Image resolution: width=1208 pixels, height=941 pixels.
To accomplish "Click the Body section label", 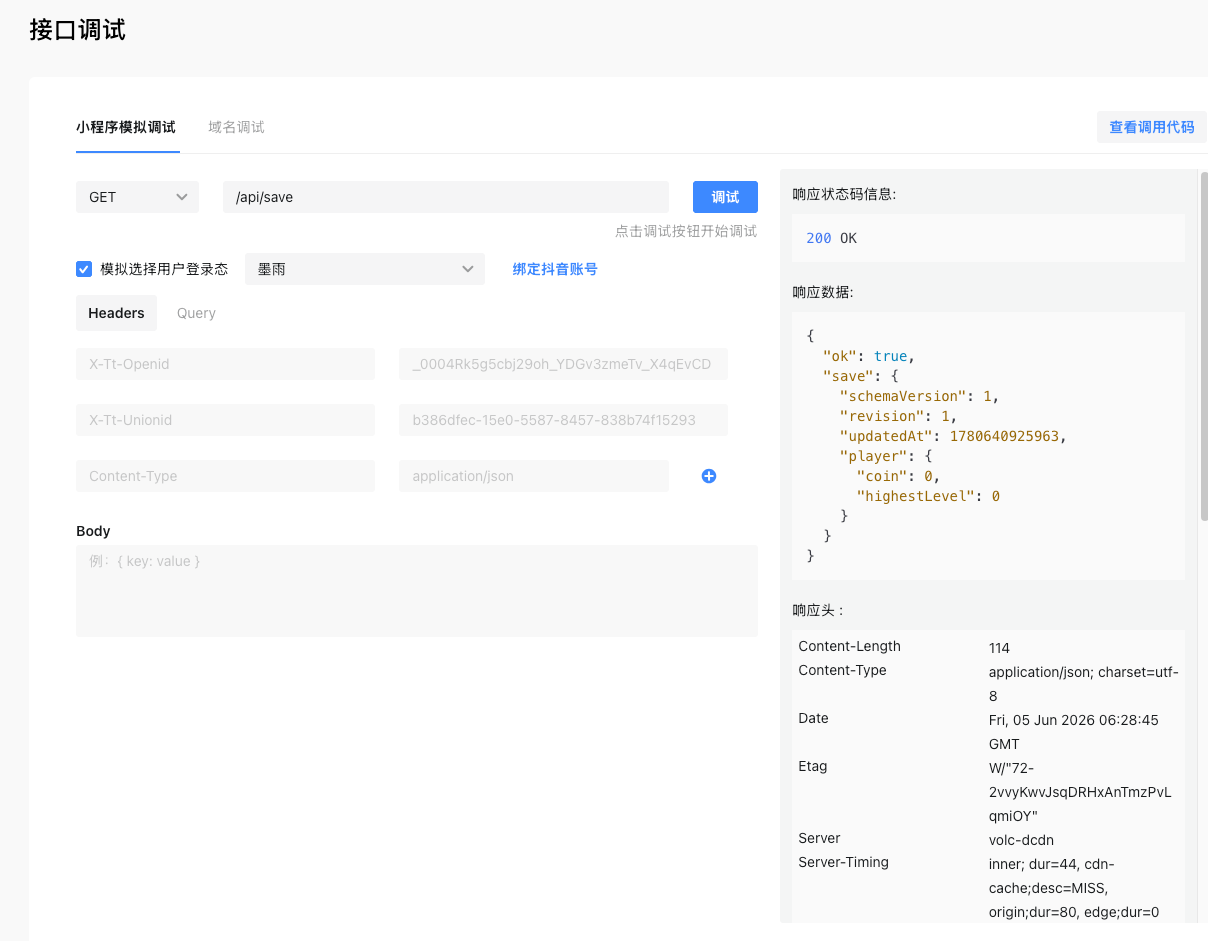I will click(x=93, y=531).
